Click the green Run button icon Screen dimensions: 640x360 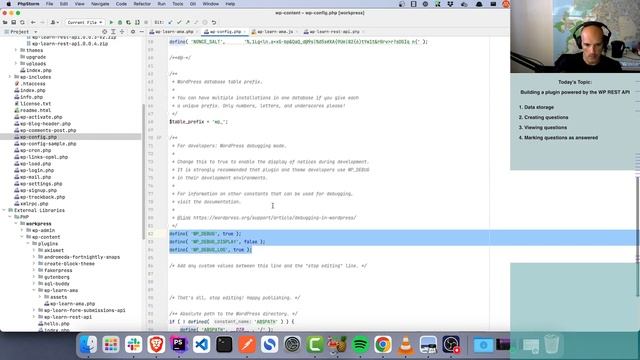(111, 22)
